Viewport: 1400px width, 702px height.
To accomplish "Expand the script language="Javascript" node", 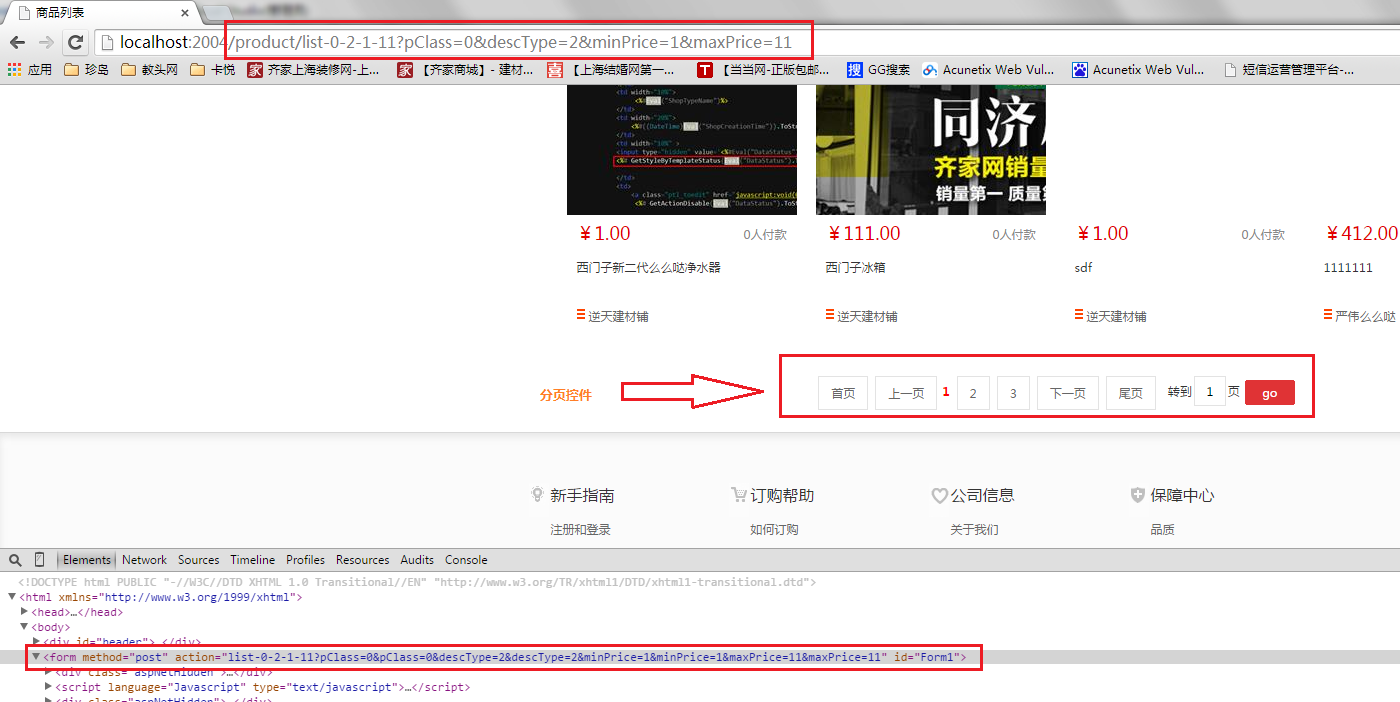I will (x=49, y=687).
